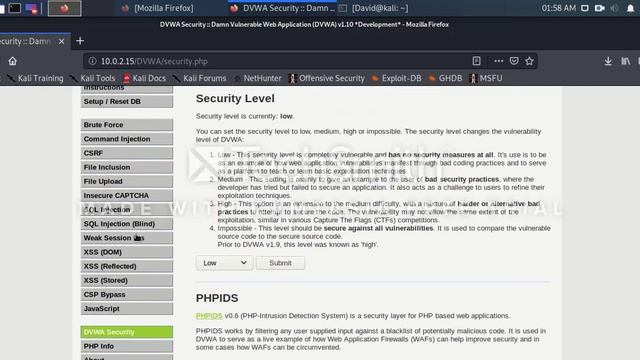Screen dimensions: 640x360
Task: Switch to DVWA Security taskbar window
Action: 282,8
